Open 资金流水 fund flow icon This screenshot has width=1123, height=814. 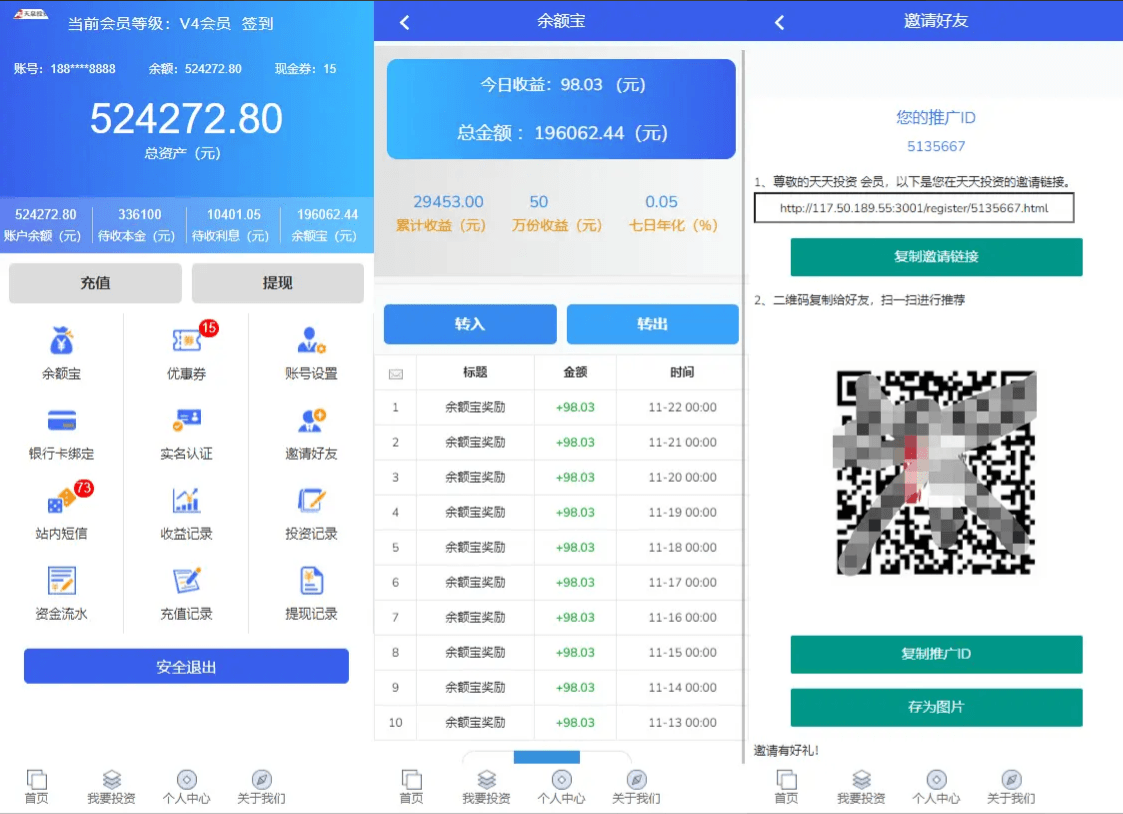click(x=62, y=581)
